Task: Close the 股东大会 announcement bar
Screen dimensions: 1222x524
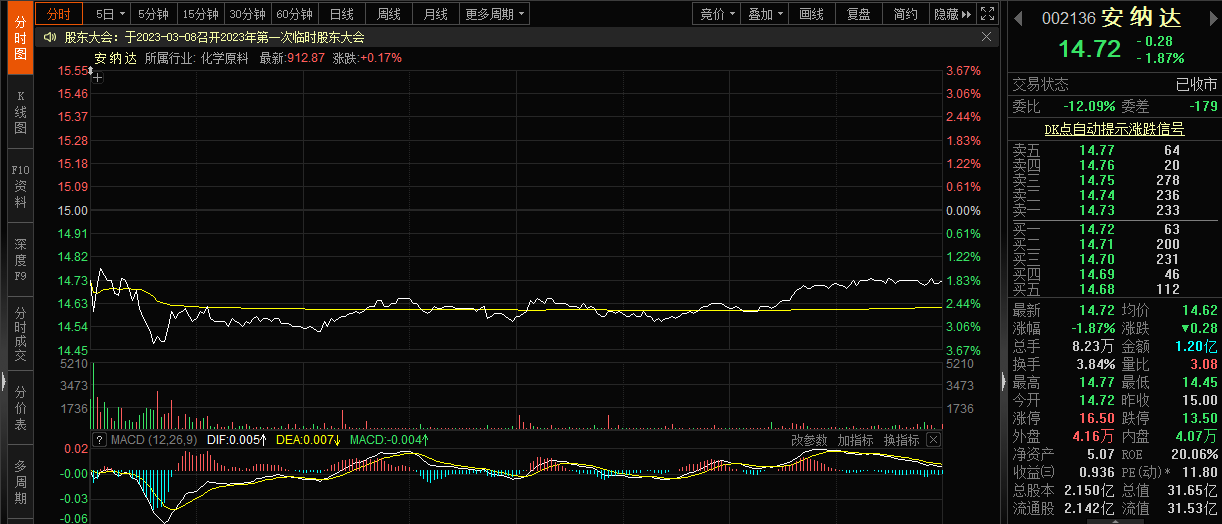Action: (987, 37)
